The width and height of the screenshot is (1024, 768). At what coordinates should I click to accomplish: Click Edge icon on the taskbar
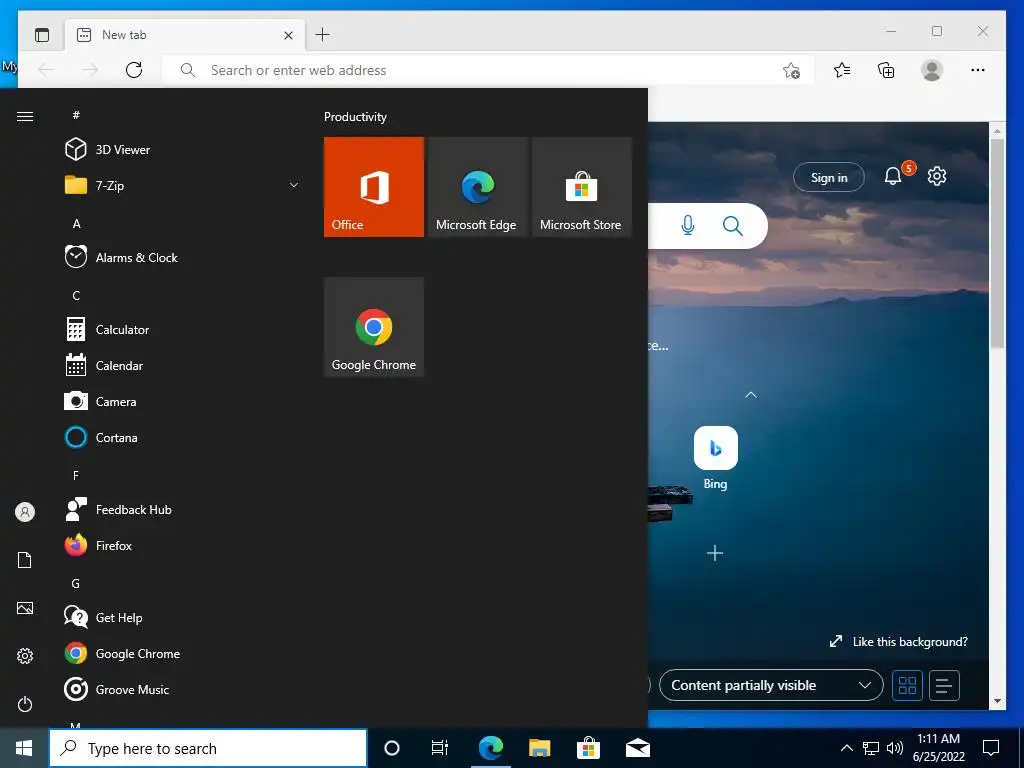490,748
